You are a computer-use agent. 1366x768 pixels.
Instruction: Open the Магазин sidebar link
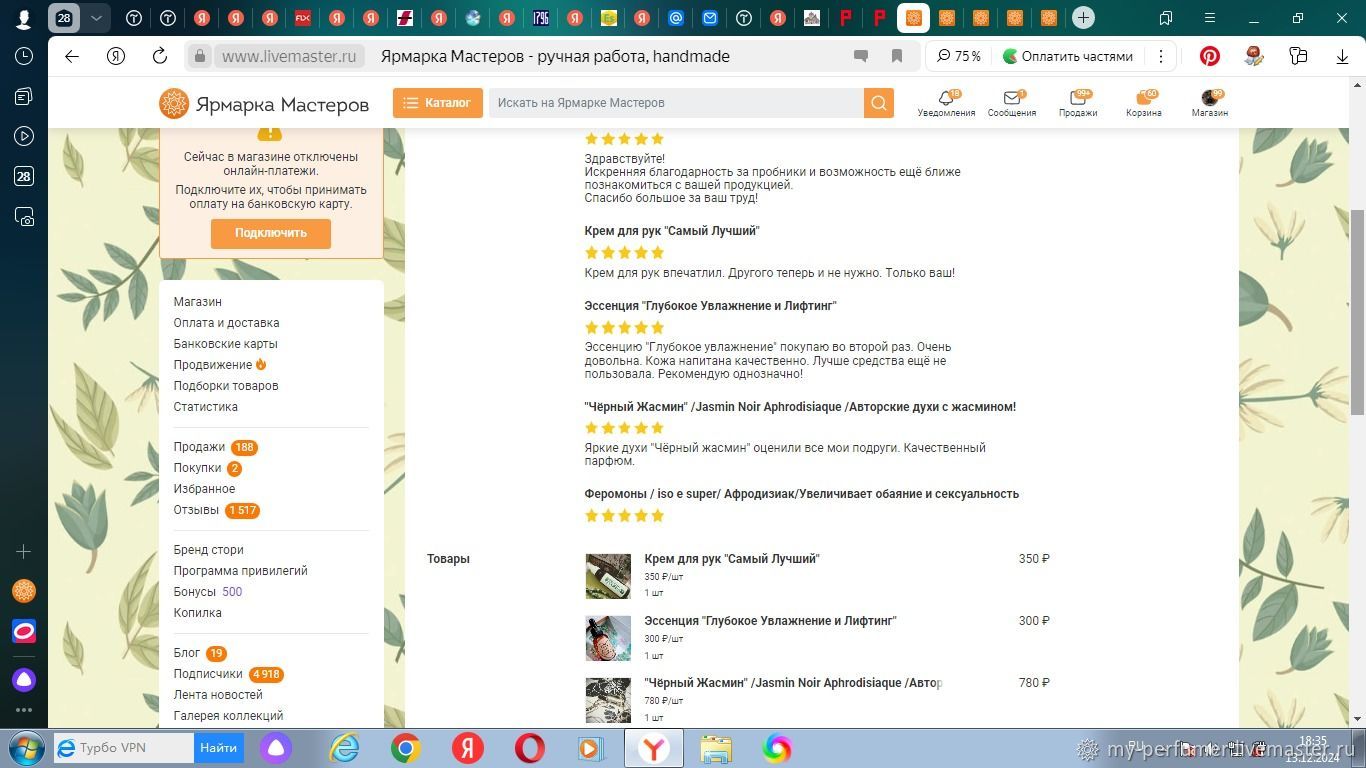click(198, 302)
